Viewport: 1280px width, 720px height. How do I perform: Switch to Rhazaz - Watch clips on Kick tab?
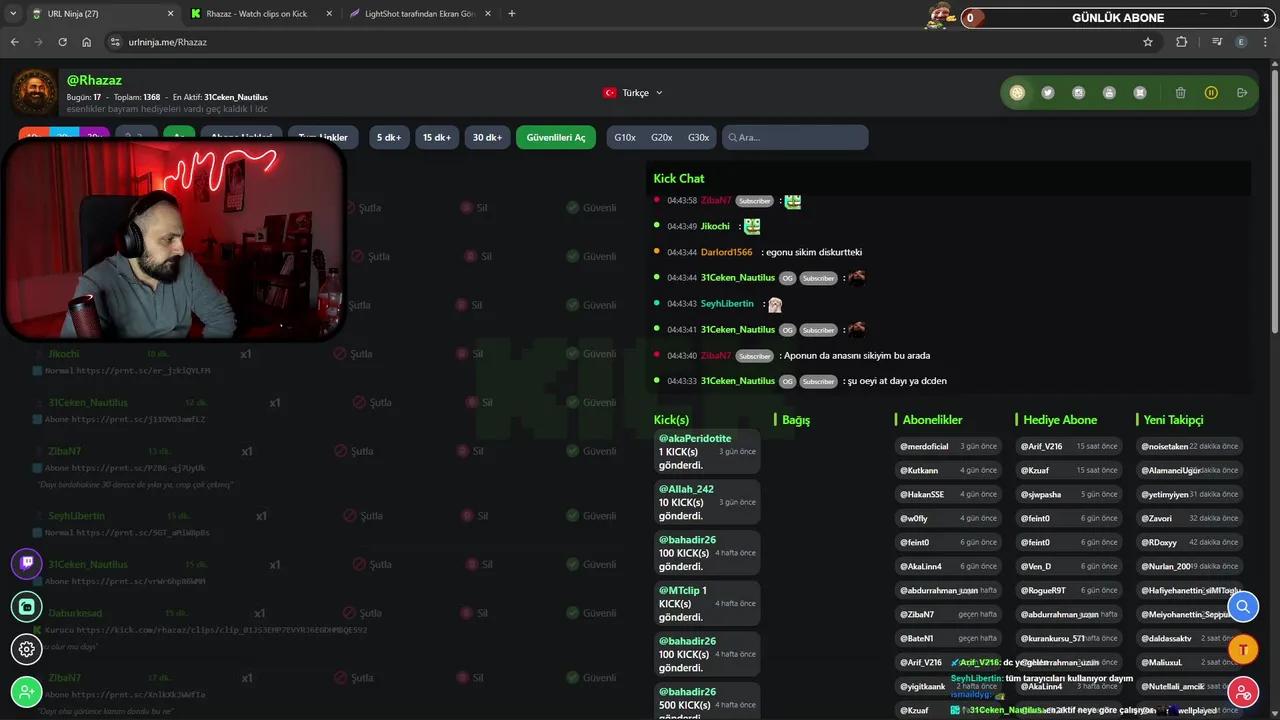coord(258,14)
